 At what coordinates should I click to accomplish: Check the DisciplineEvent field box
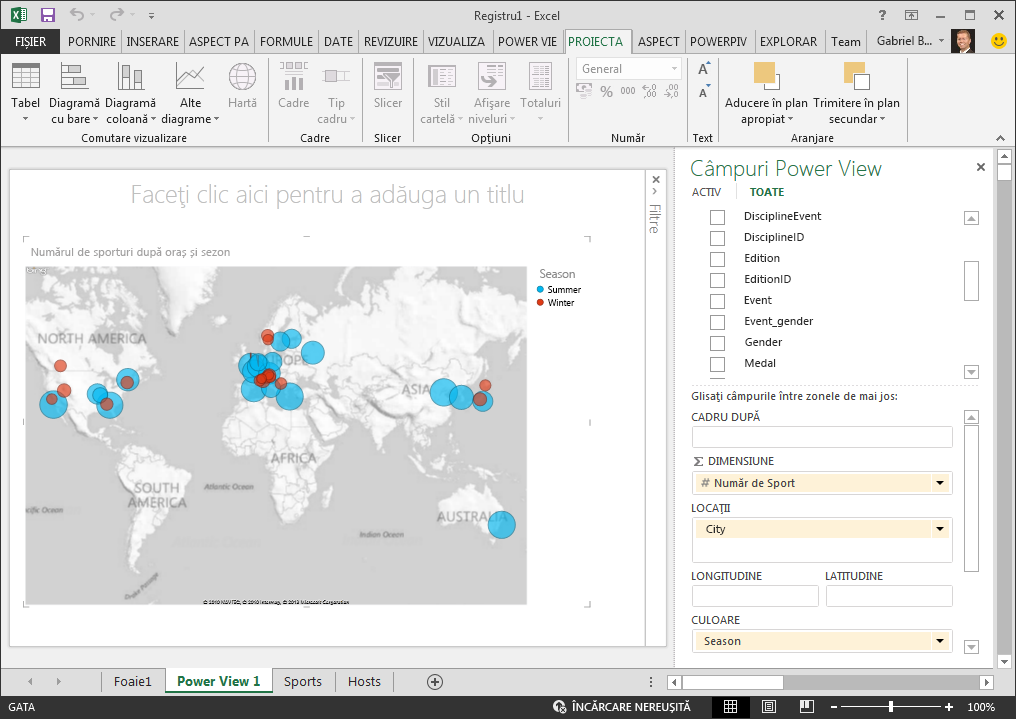tap(717, 217)
